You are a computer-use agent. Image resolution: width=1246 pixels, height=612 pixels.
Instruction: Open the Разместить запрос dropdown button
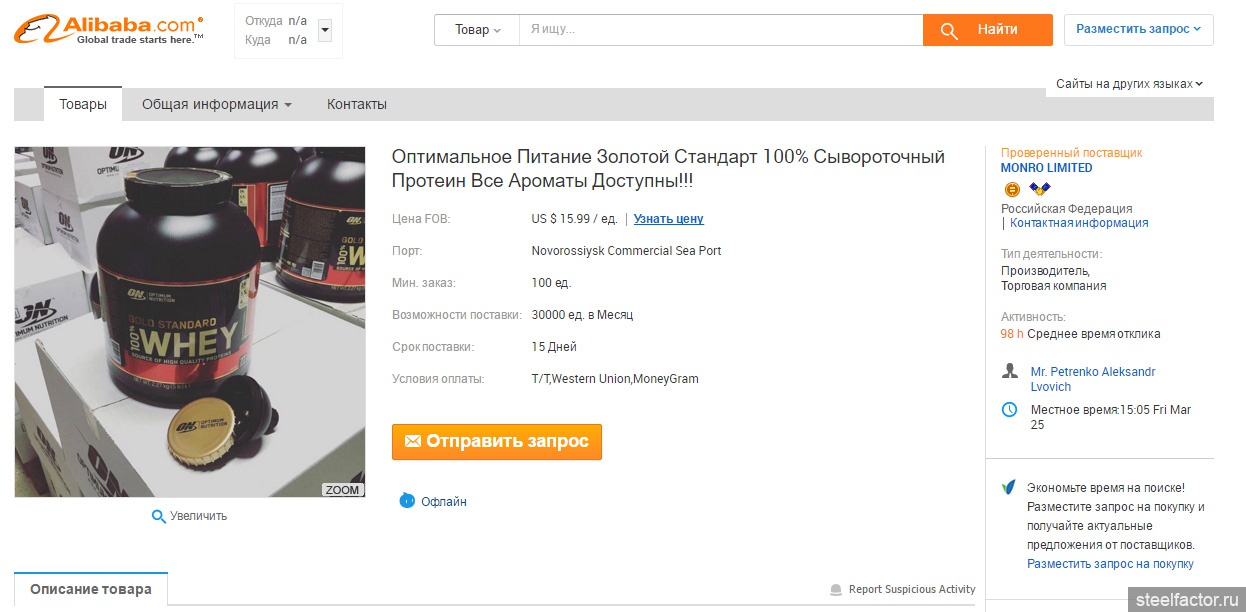coord(1138,29)
